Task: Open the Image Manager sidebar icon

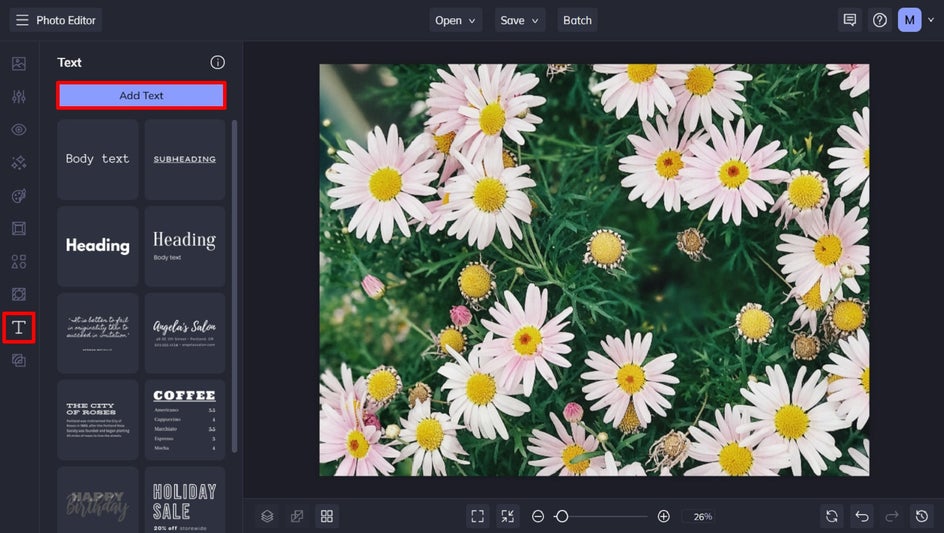Action: pyautogui.click(x=18, y=64)
